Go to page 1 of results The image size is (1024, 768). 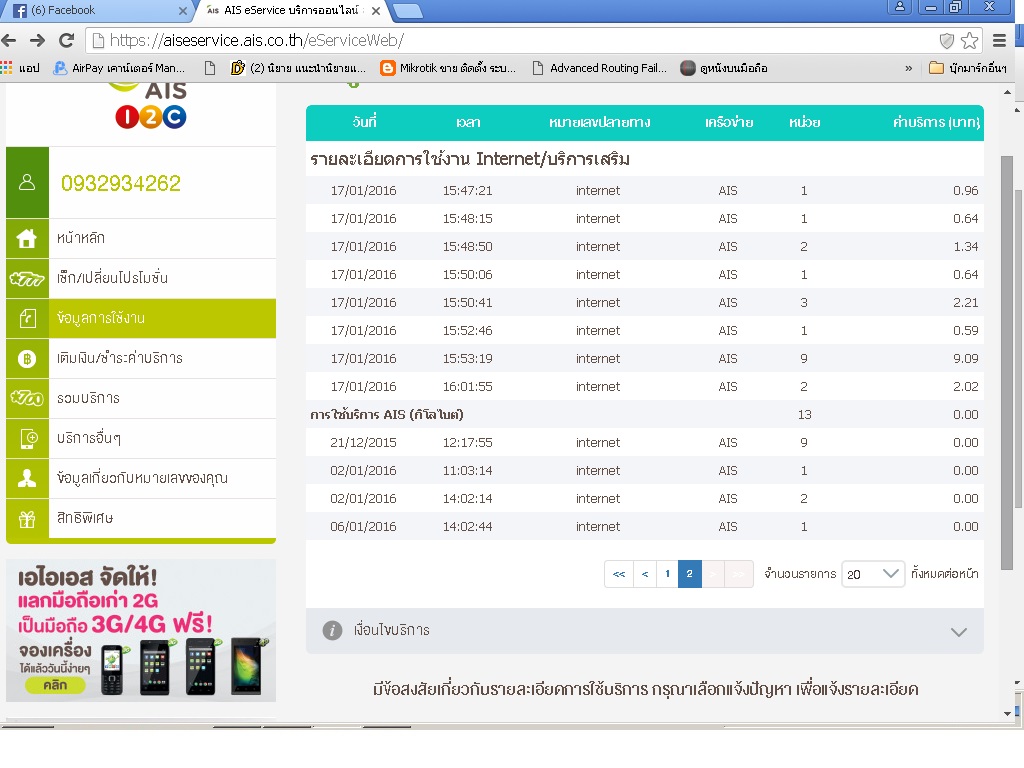667,574
